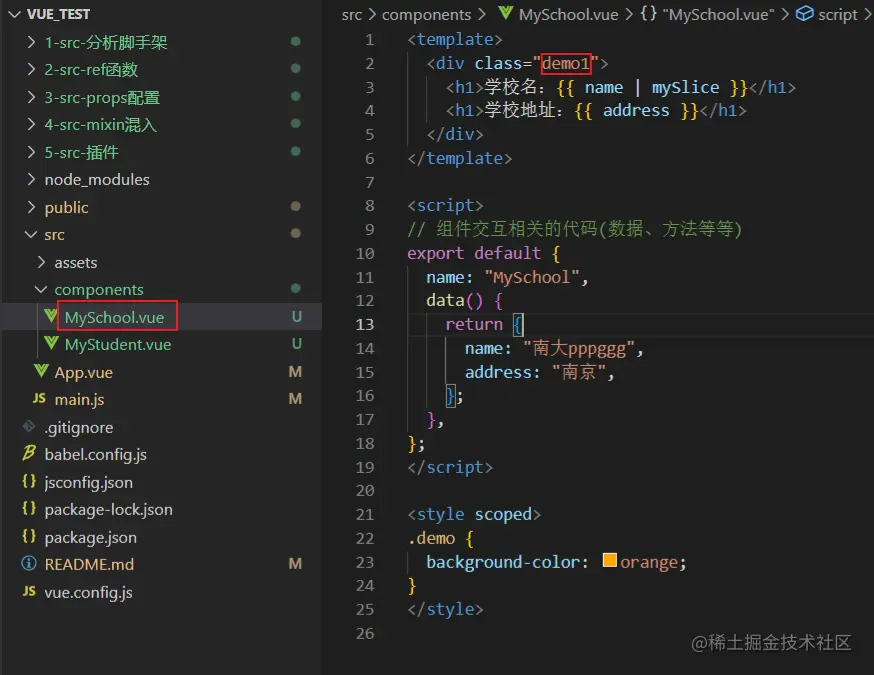Click the mySlice filter text
Viewport: 874px width, 675px height.
(x=686, y=88)
